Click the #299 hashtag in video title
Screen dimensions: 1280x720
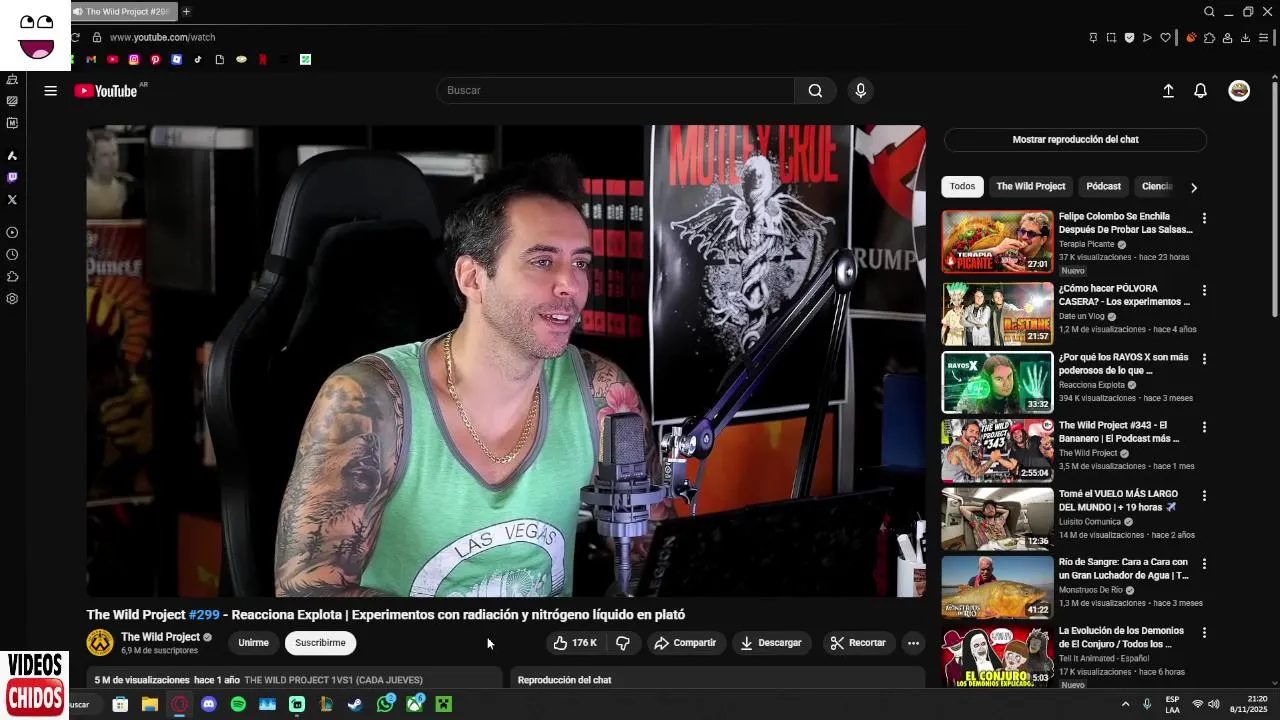pyautogui.click(x=204, y=614)
